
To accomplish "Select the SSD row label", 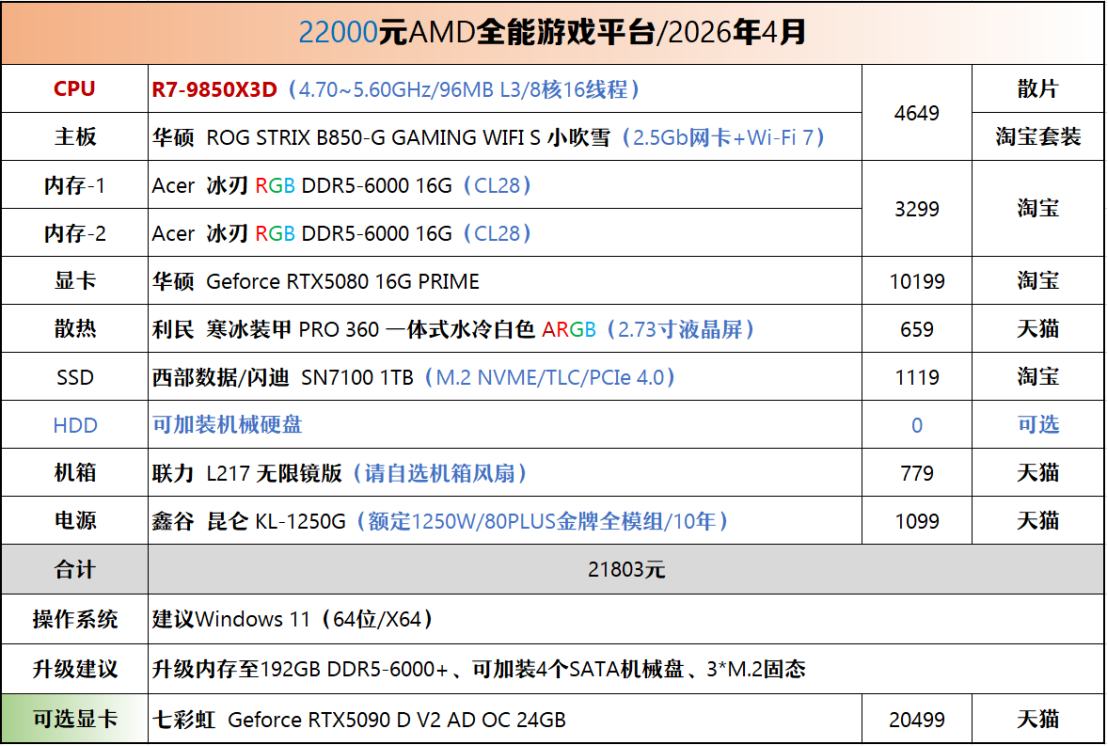I will pos(74,377).
